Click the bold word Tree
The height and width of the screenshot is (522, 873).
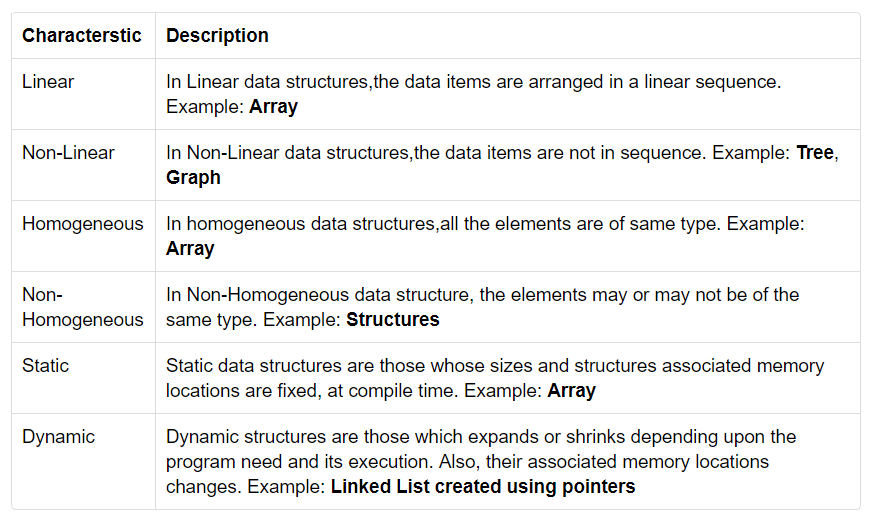(x=814, y=153)
